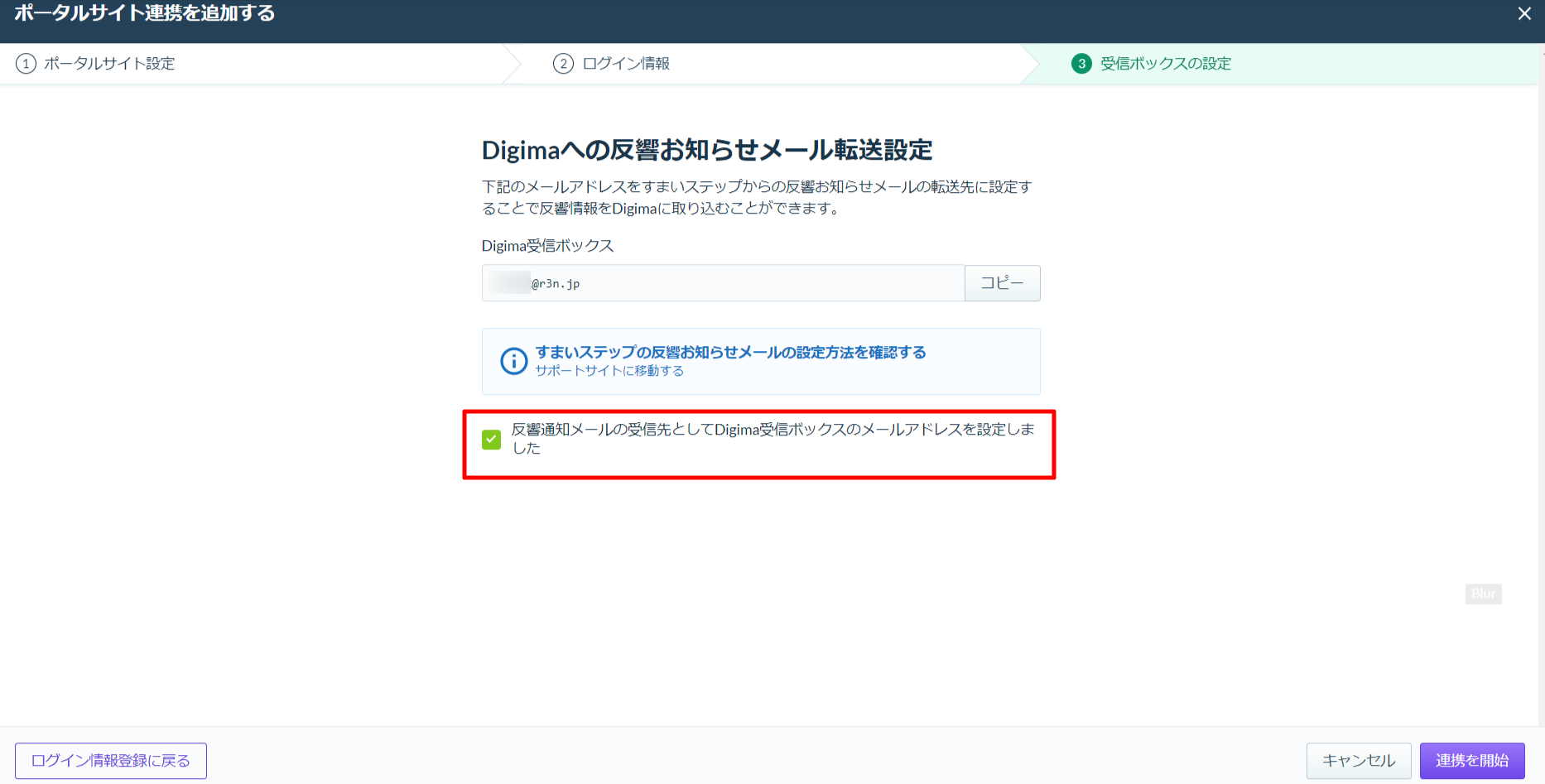Image resolution: width=1545 pixels, height=784 pixels.
Task: Start integration with 連携を開始 button
Action: click(1472, 761)
